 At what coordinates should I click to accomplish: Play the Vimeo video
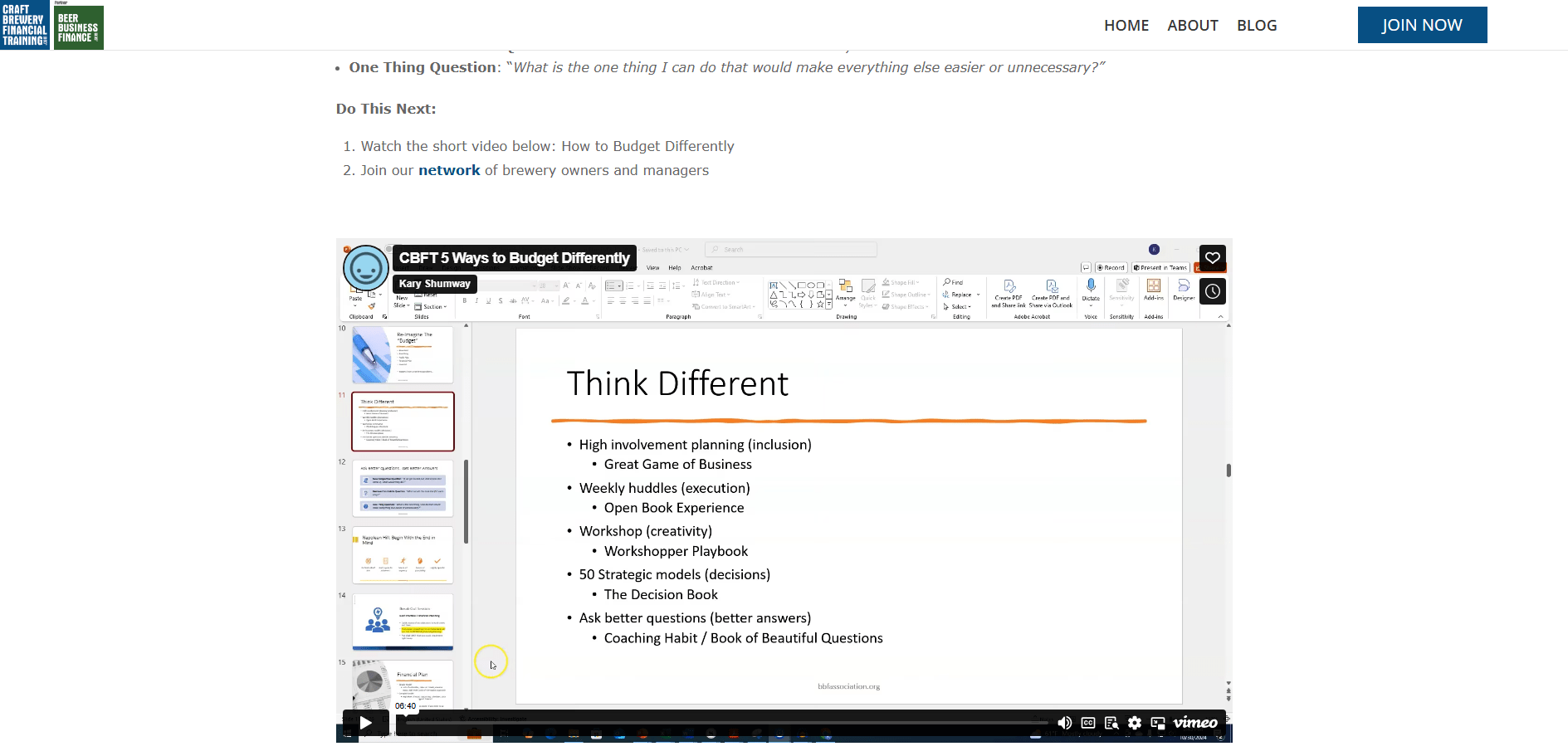pyautogui.click(x=366, y=723)
